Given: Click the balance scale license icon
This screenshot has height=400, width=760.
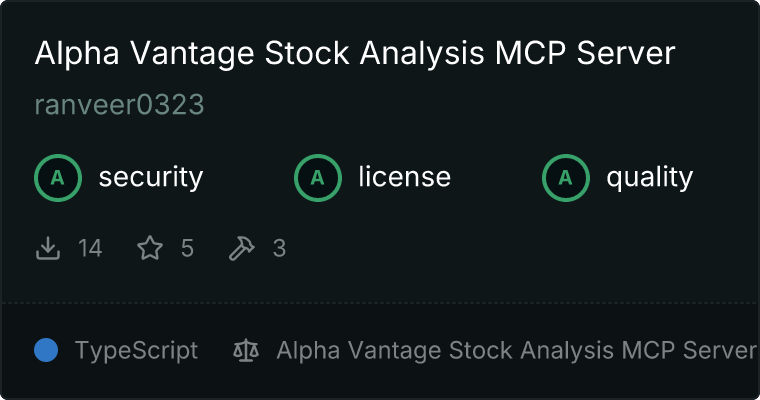Looking at the screenshot, I should (x=245, y=350).
